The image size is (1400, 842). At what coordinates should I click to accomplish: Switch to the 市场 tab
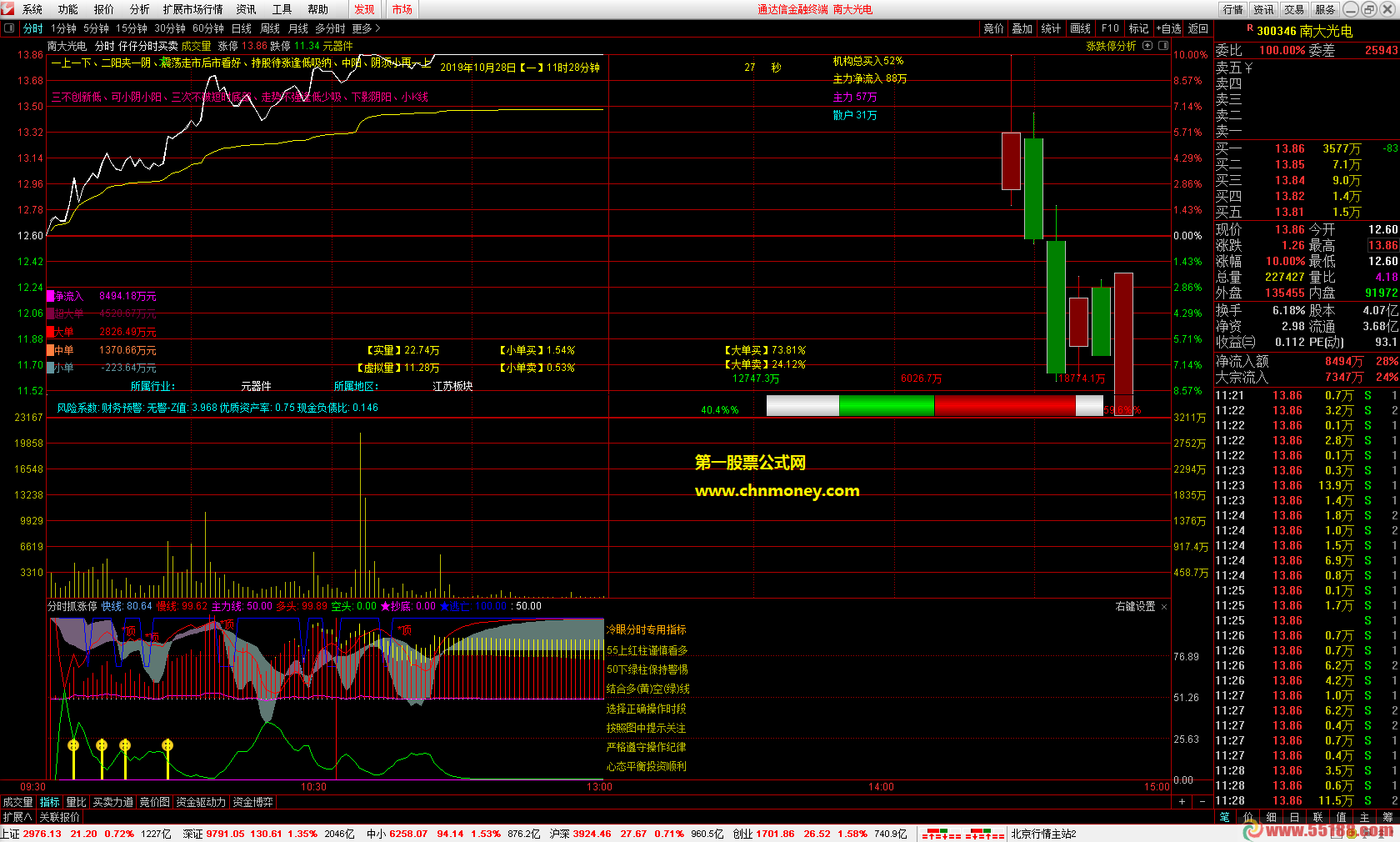point(402,9)
